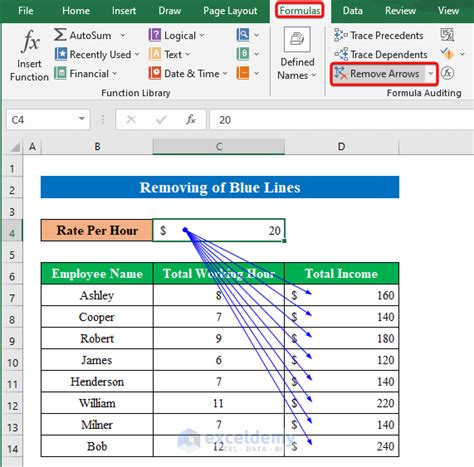The width and height of the screenshot is (474, 467).
Task: Open the Insert Function dialog
Action: pyautogui.click(x=29, y=55)
